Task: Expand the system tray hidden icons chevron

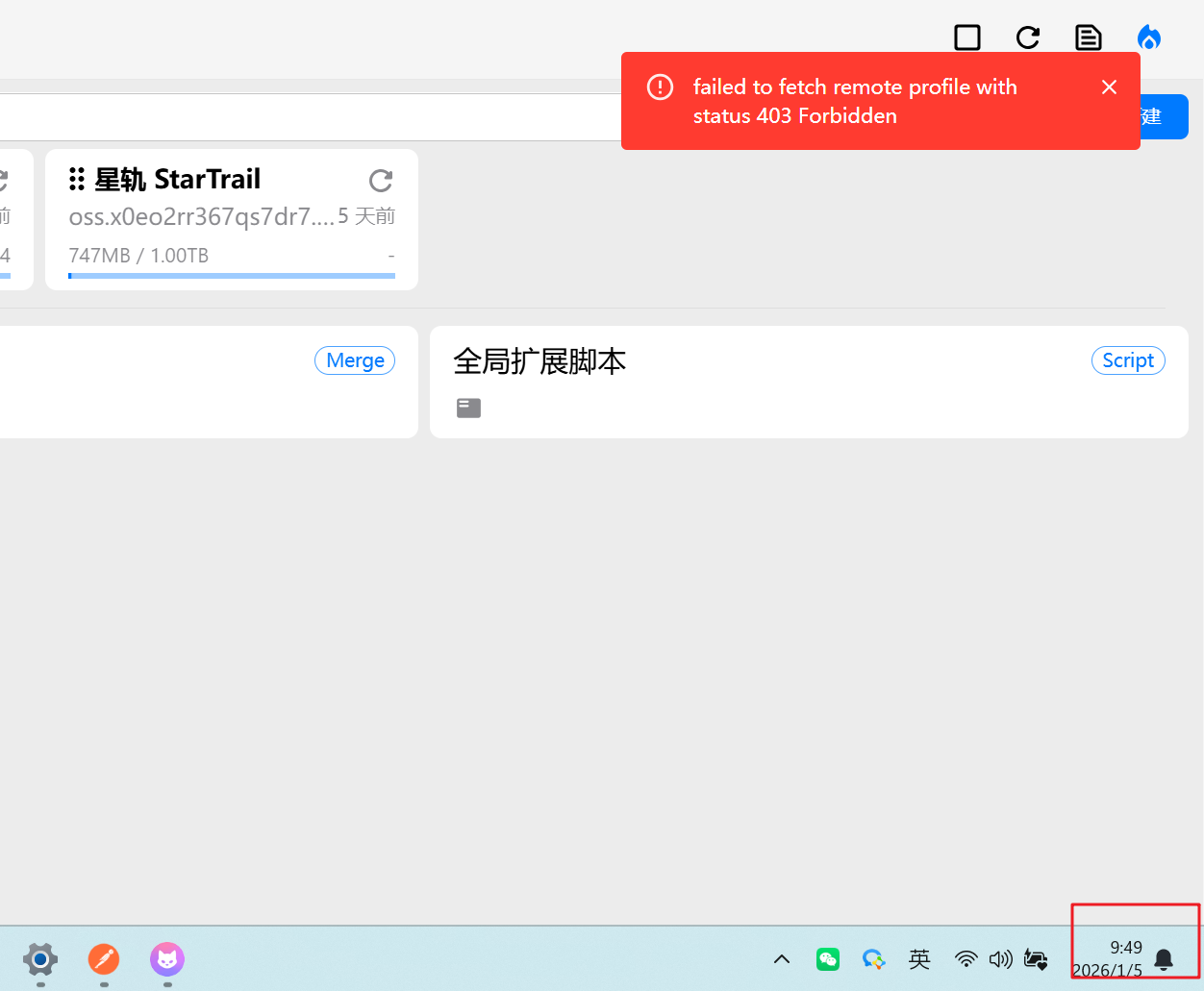Action: coord(782,959)
